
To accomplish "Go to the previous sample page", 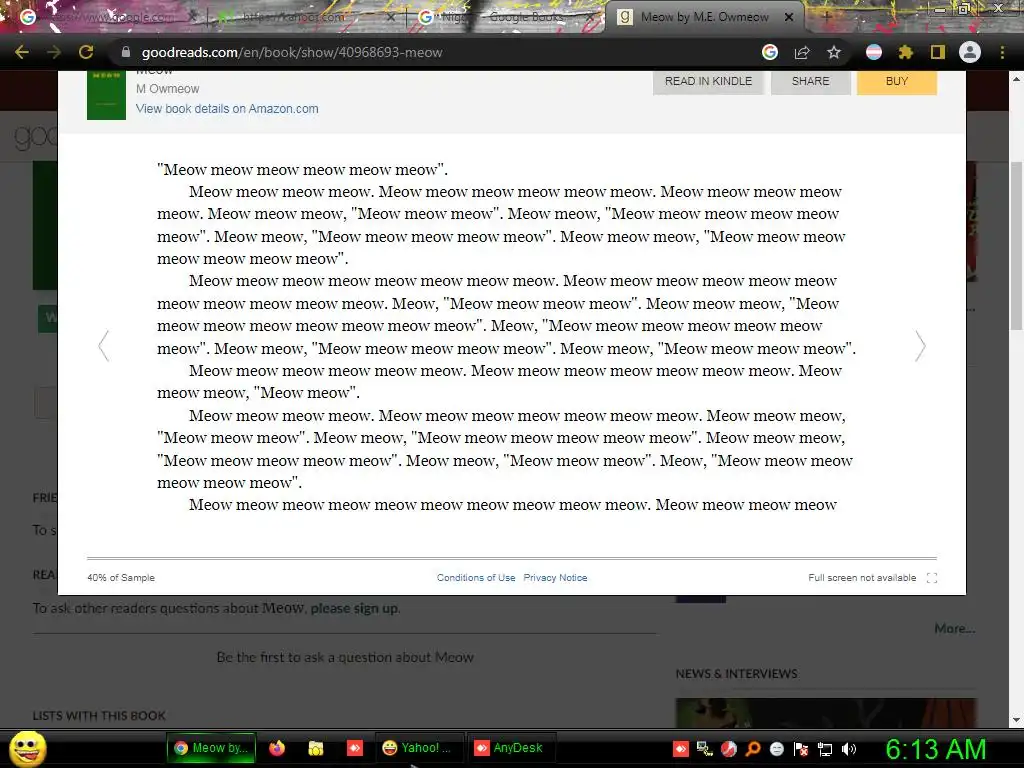I will coord(103,345).
